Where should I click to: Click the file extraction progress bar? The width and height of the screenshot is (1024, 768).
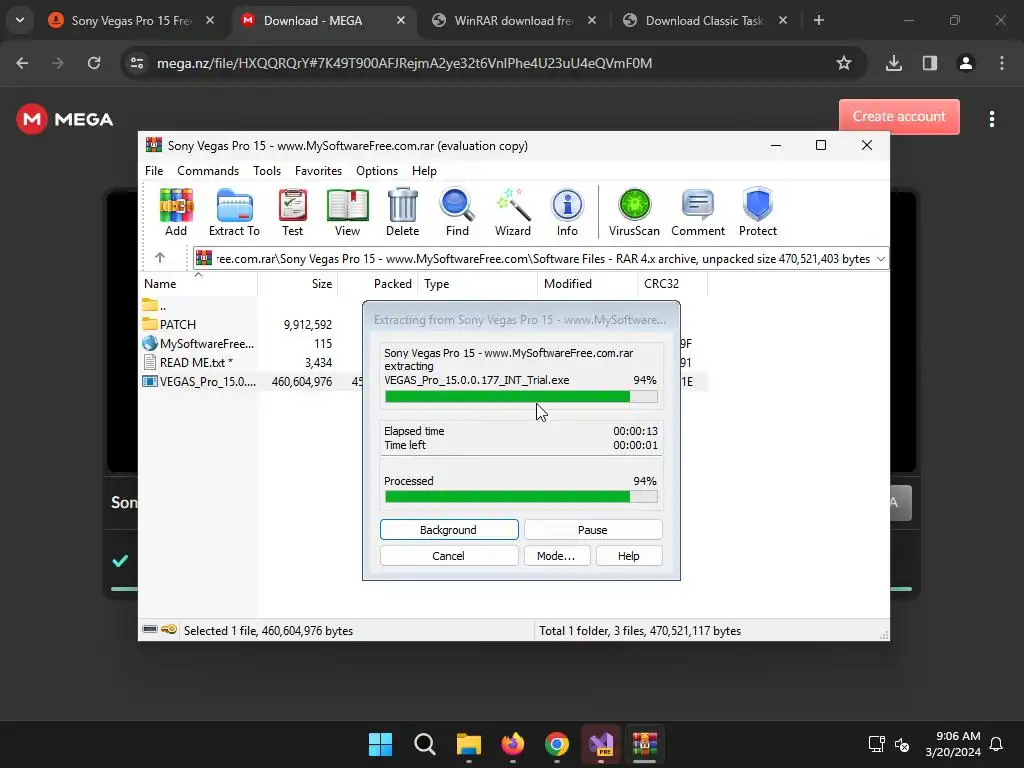coord(521,396)
